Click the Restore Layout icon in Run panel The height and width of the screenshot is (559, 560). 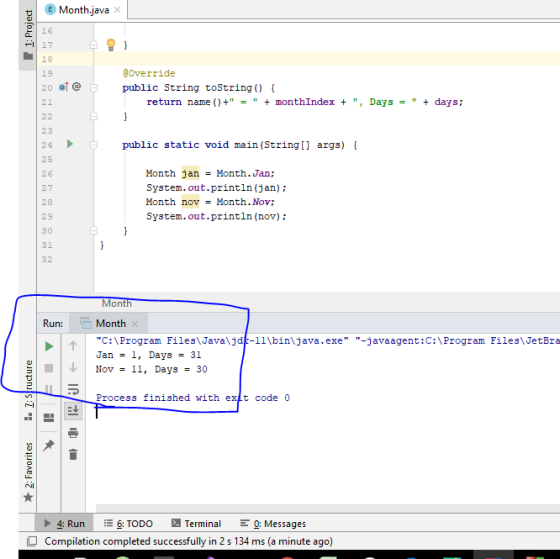pos(49,418)
